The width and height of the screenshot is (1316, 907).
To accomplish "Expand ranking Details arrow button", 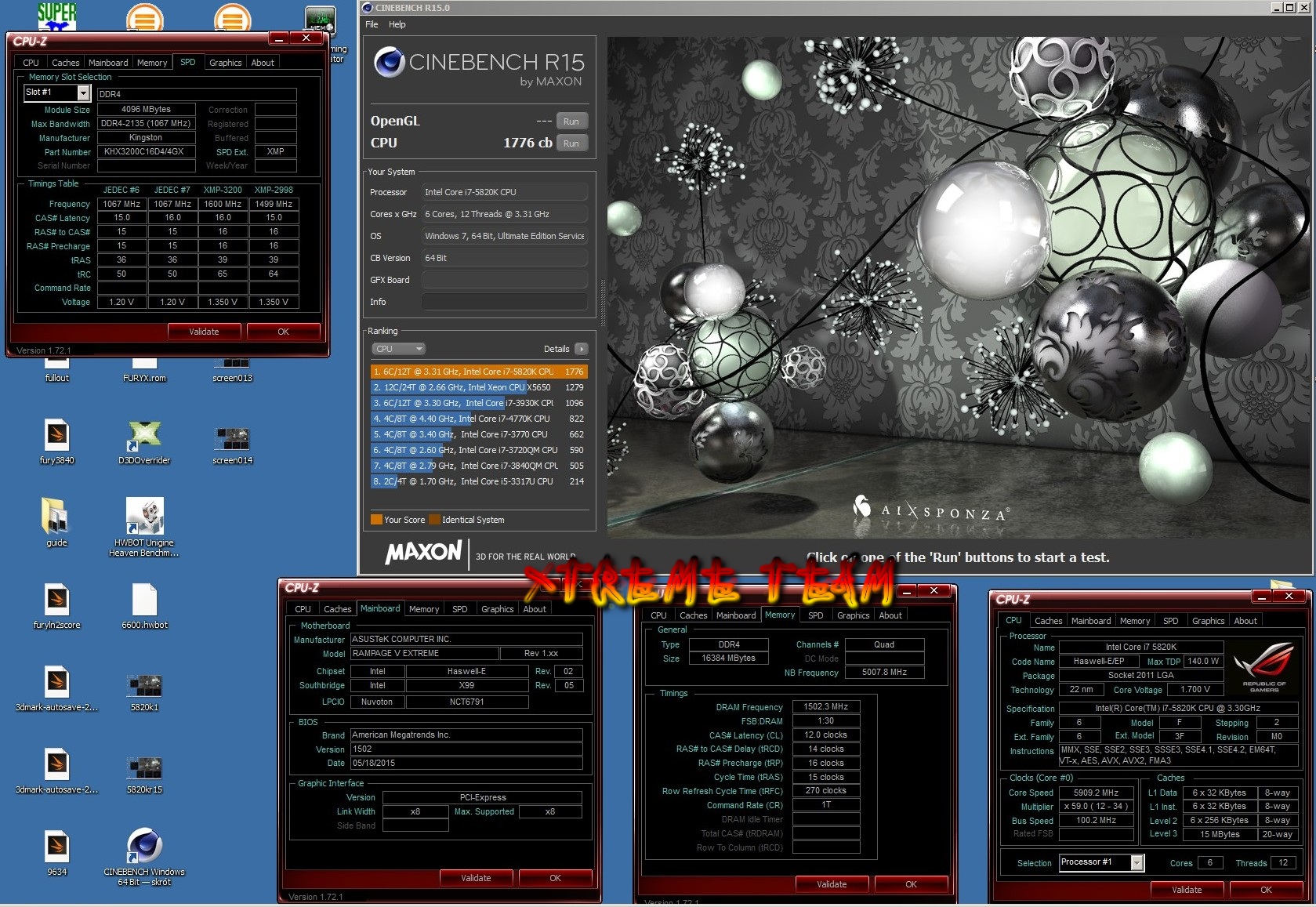I will [x=581, y=349].
